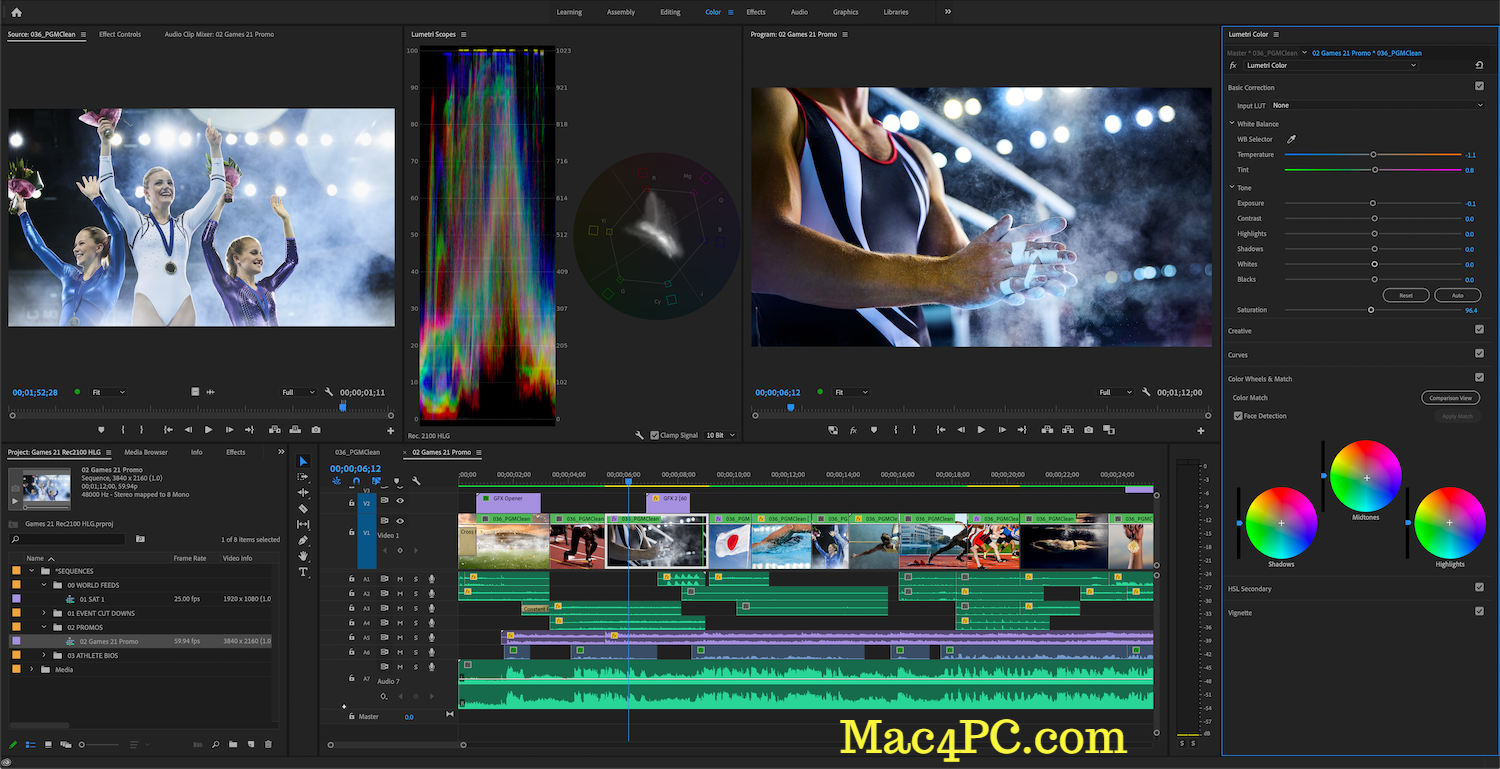This screenshot has height=769, width=1500.
Task: Switch to Graphics workspace
Action: [x=846, y=12]
